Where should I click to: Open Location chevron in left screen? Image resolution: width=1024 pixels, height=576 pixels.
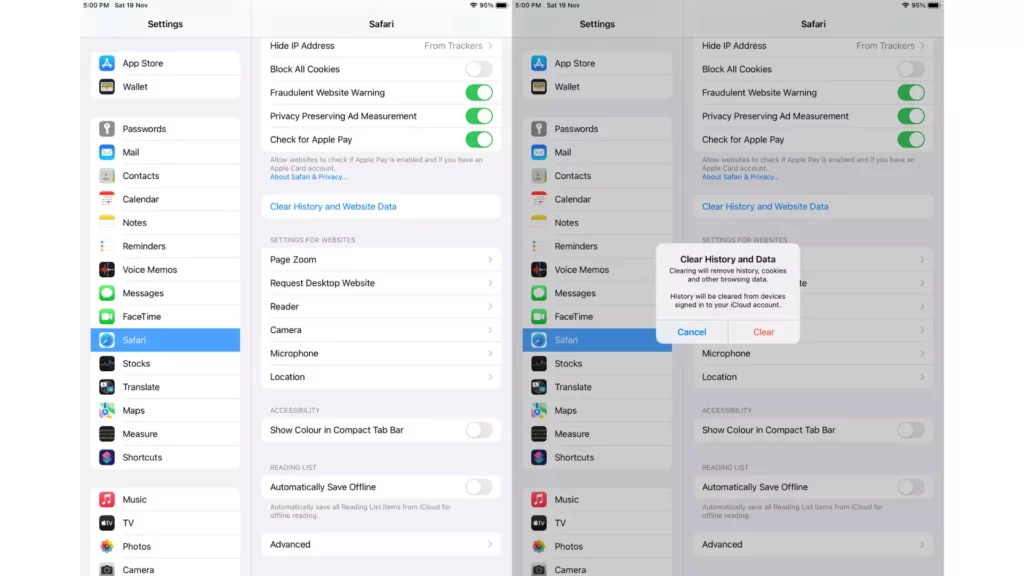pyautogui.click(x=490, y=377)
